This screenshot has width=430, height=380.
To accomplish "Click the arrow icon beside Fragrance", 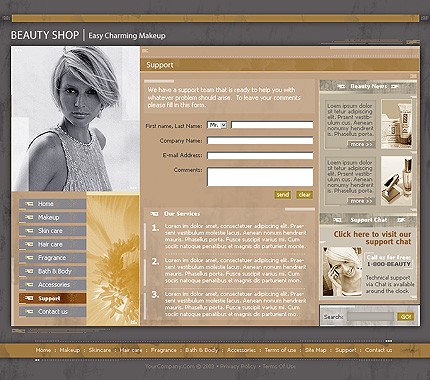I will tap(29, 258).
